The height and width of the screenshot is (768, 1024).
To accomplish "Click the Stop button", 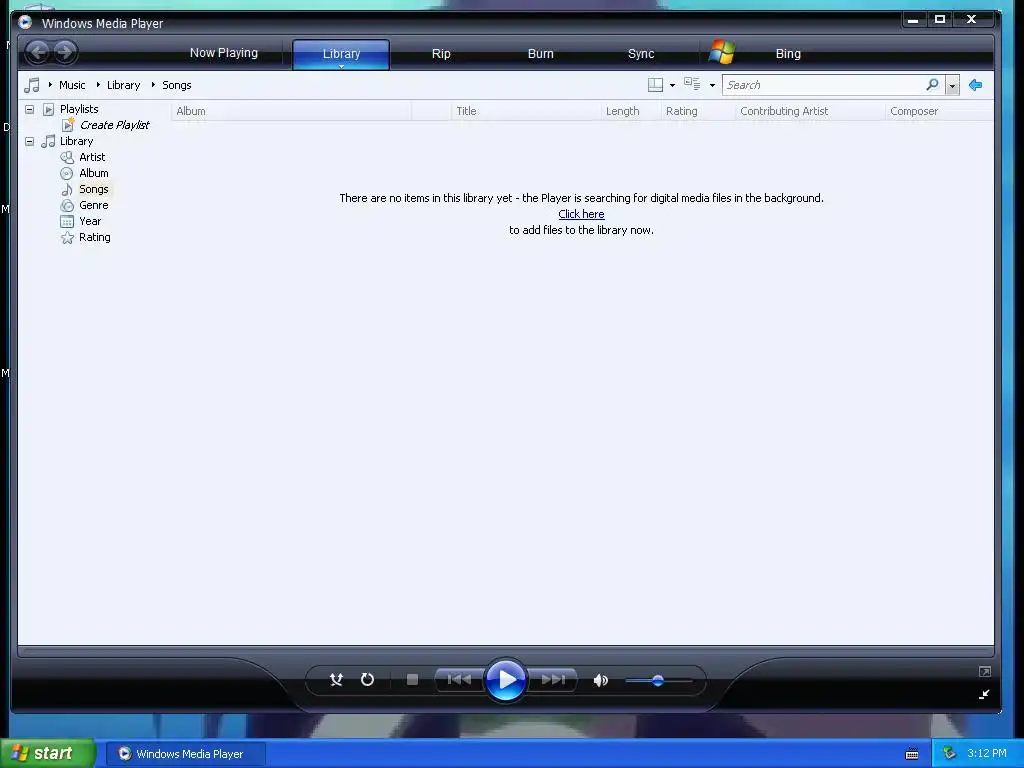I will (412, 680).
